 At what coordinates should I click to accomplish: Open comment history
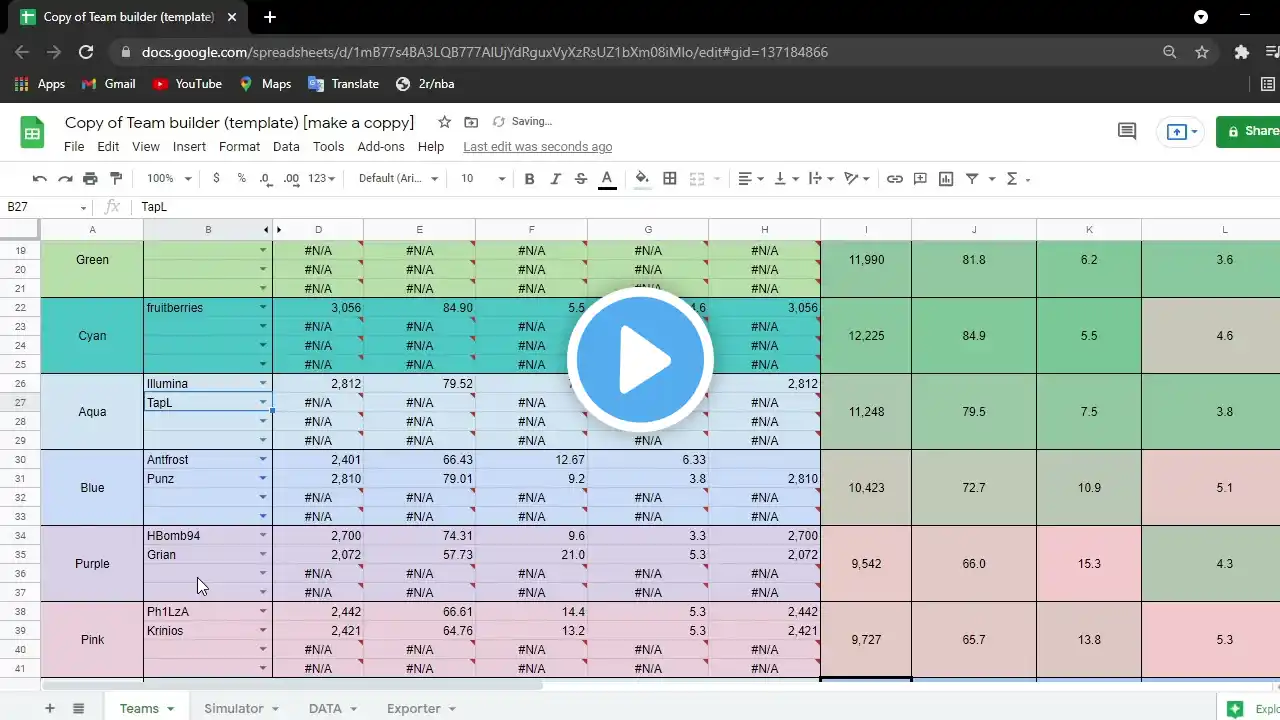coord(1127,131)
